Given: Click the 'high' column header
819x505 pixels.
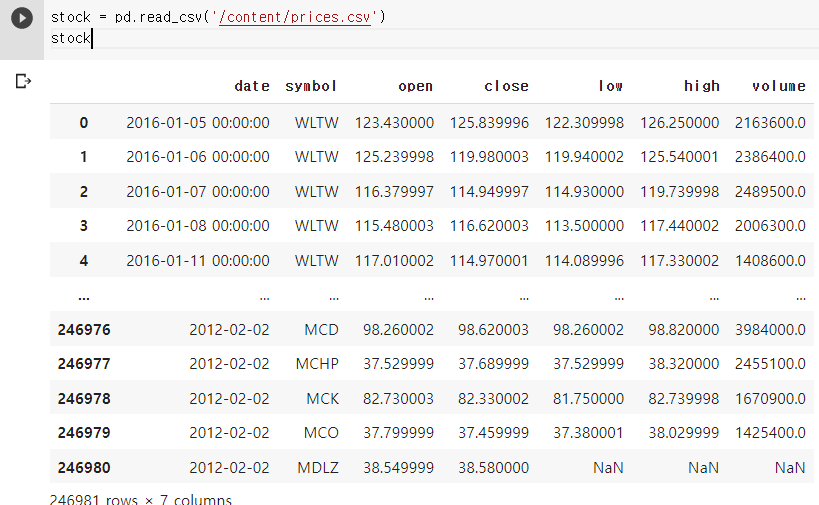Looking at the screenshot, I should tap(702, 86).
